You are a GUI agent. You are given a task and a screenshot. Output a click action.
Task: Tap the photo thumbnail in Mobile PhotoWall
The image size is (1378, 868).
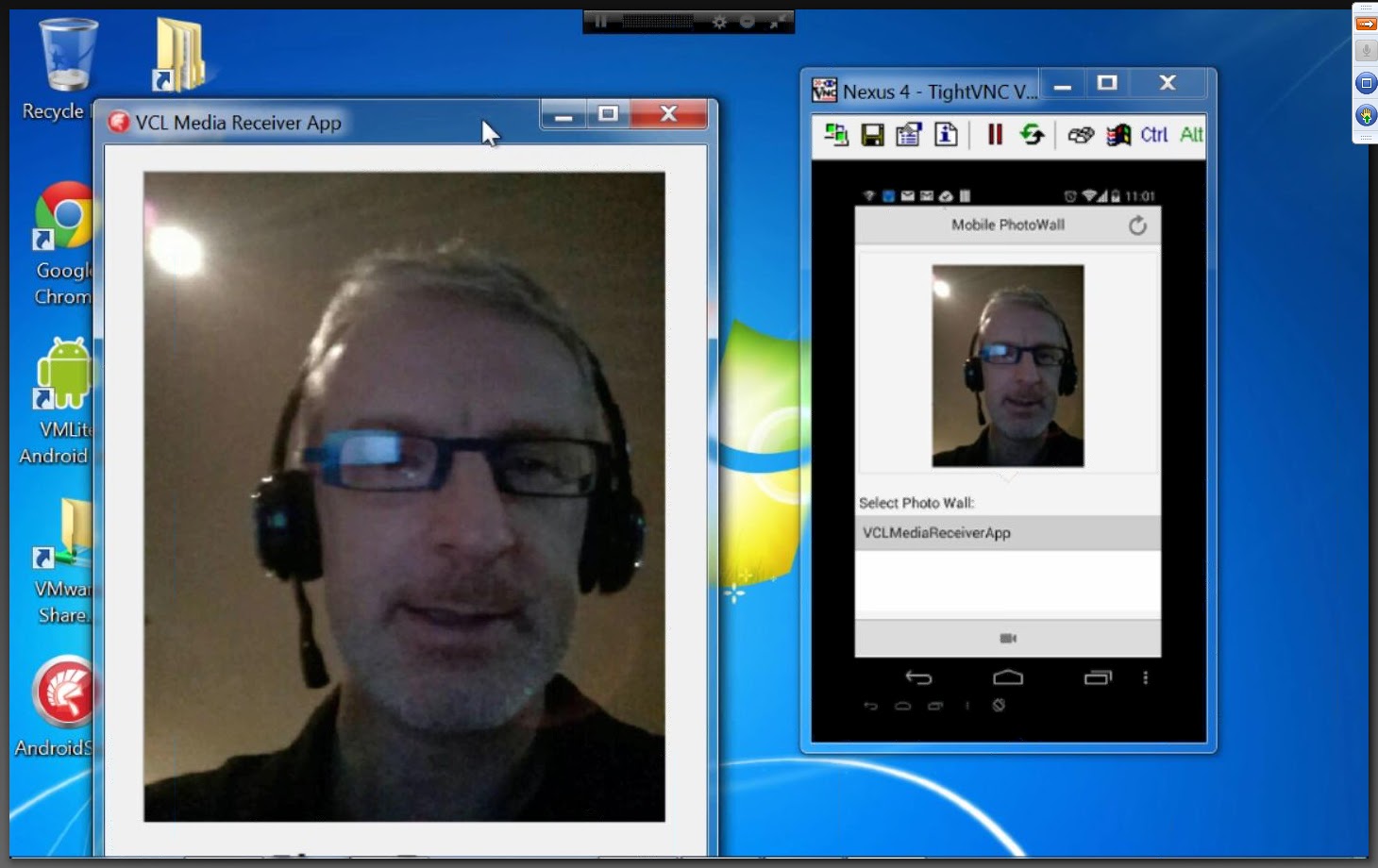click(x=1008, y=366)
